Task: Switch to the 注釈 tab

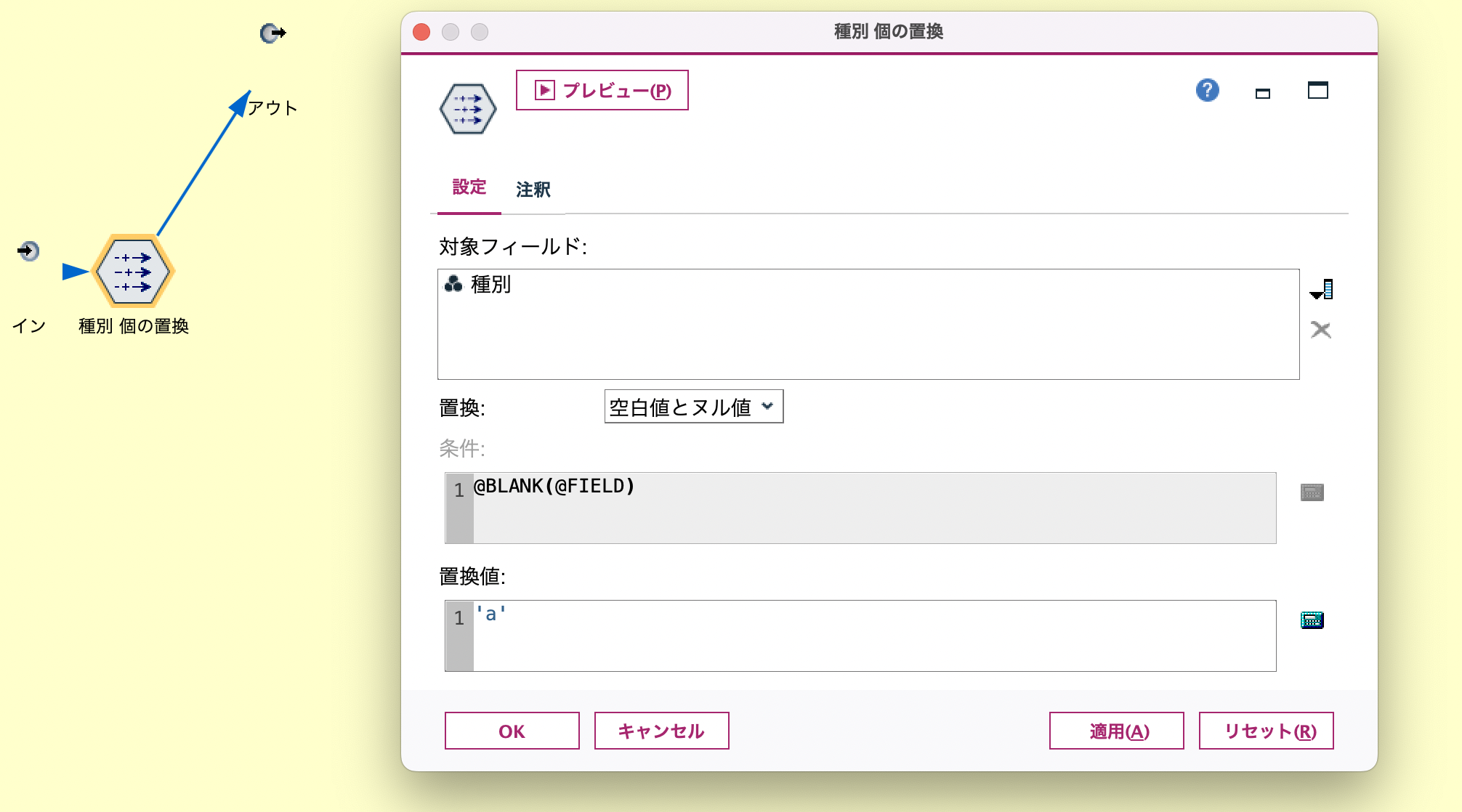Action: point(533,190)
